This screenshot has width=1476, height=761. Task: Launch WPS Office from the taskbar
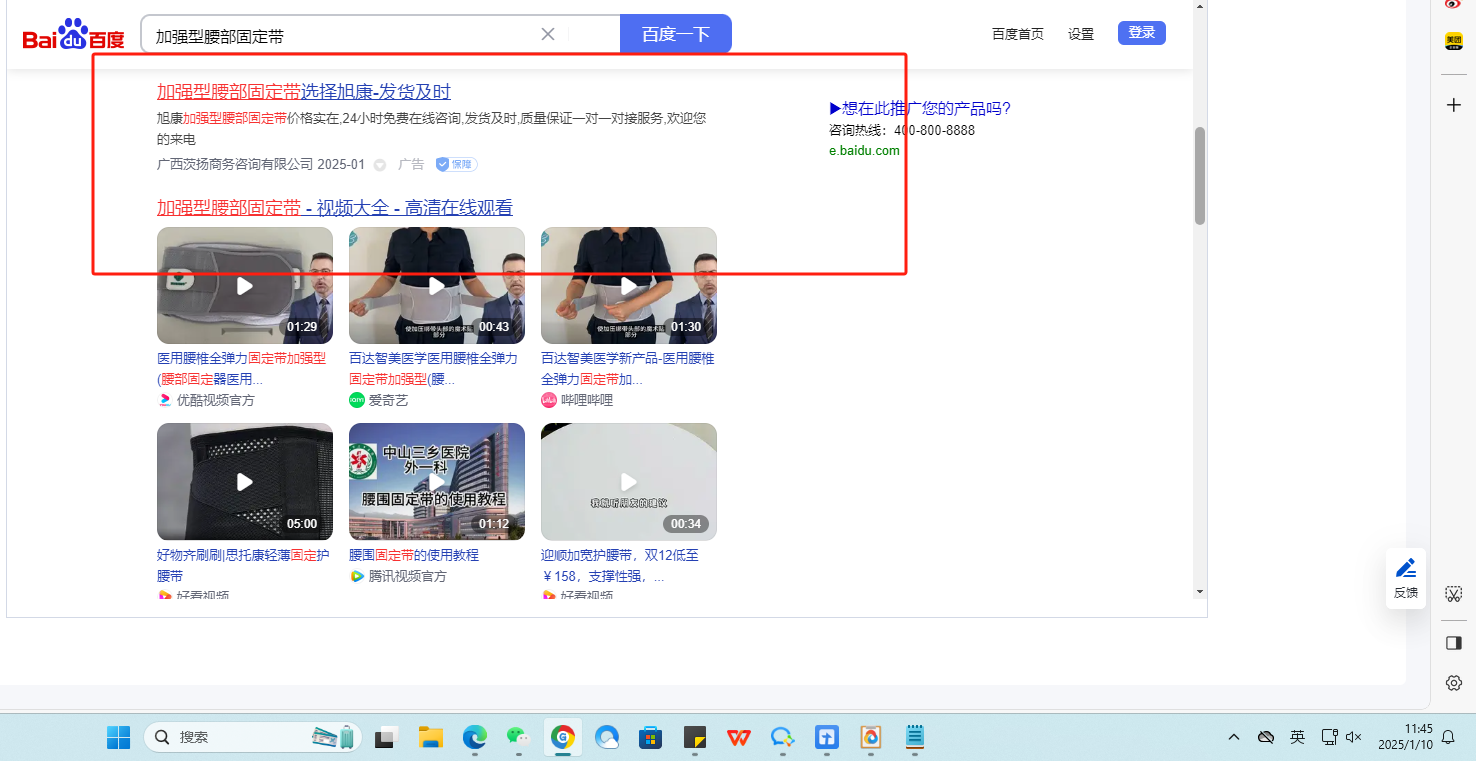click(x=739, y=738)
